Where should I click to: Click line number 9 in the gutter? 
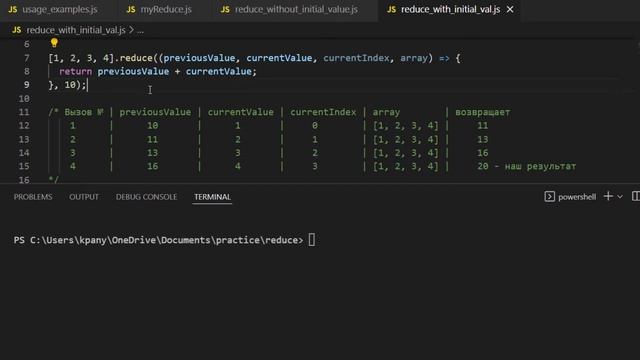click(x=27, y=85)
